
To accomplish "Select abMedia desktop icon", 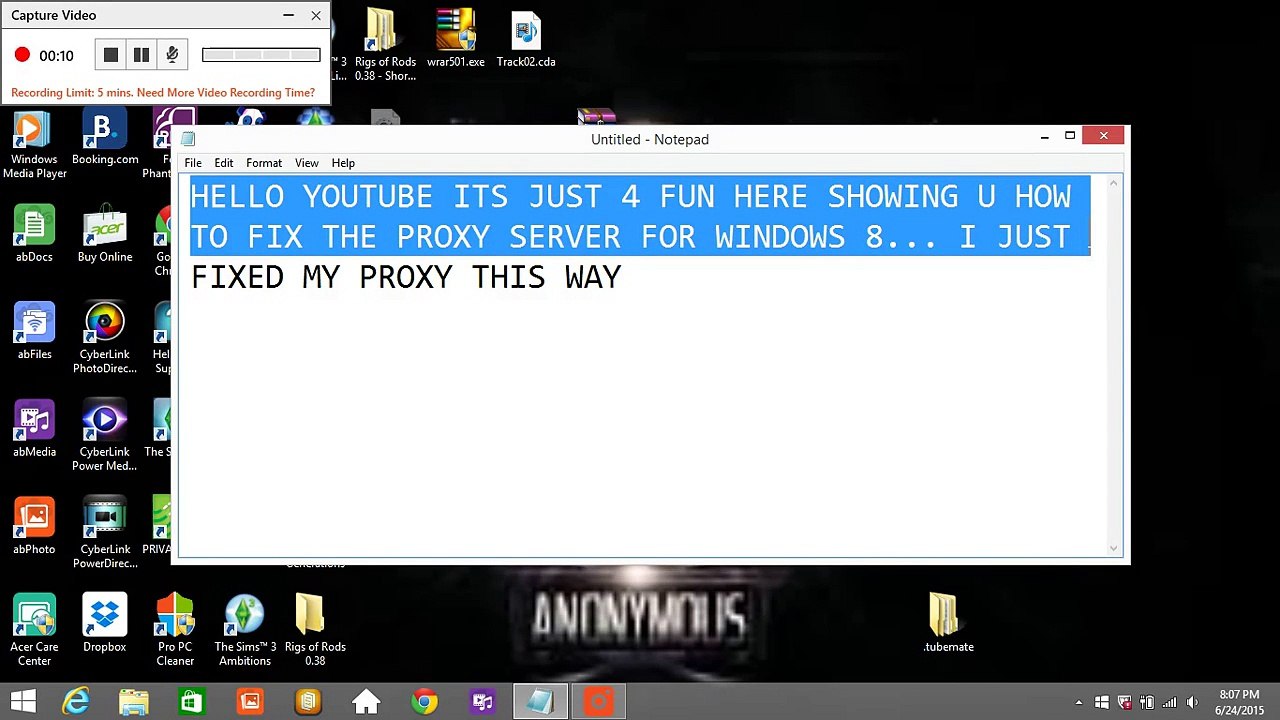I will coord(34,430).
